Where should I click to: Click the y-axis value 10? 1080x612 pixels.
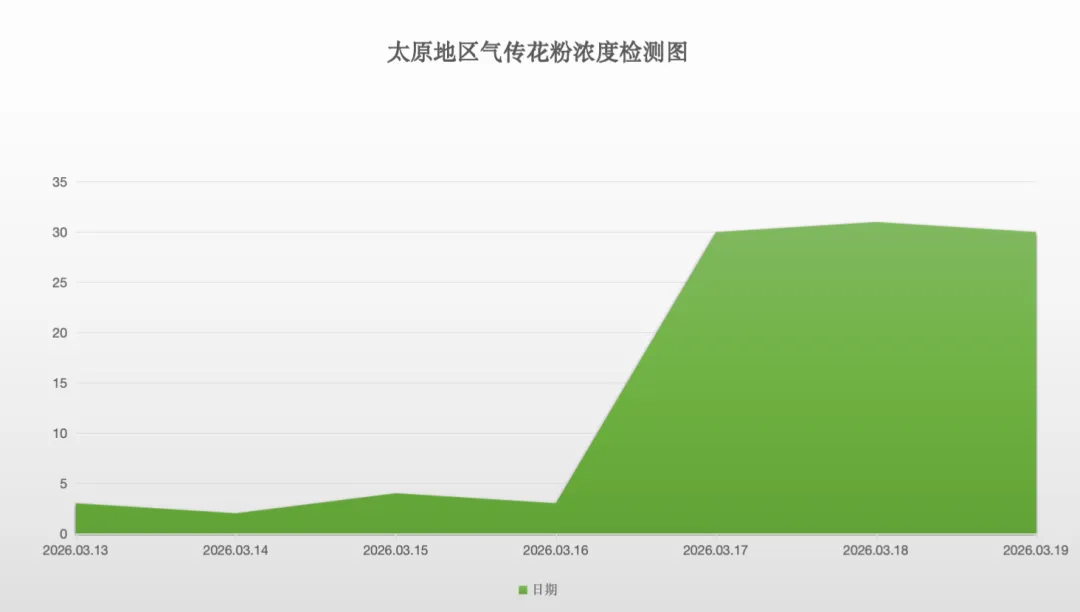point(60,434)
